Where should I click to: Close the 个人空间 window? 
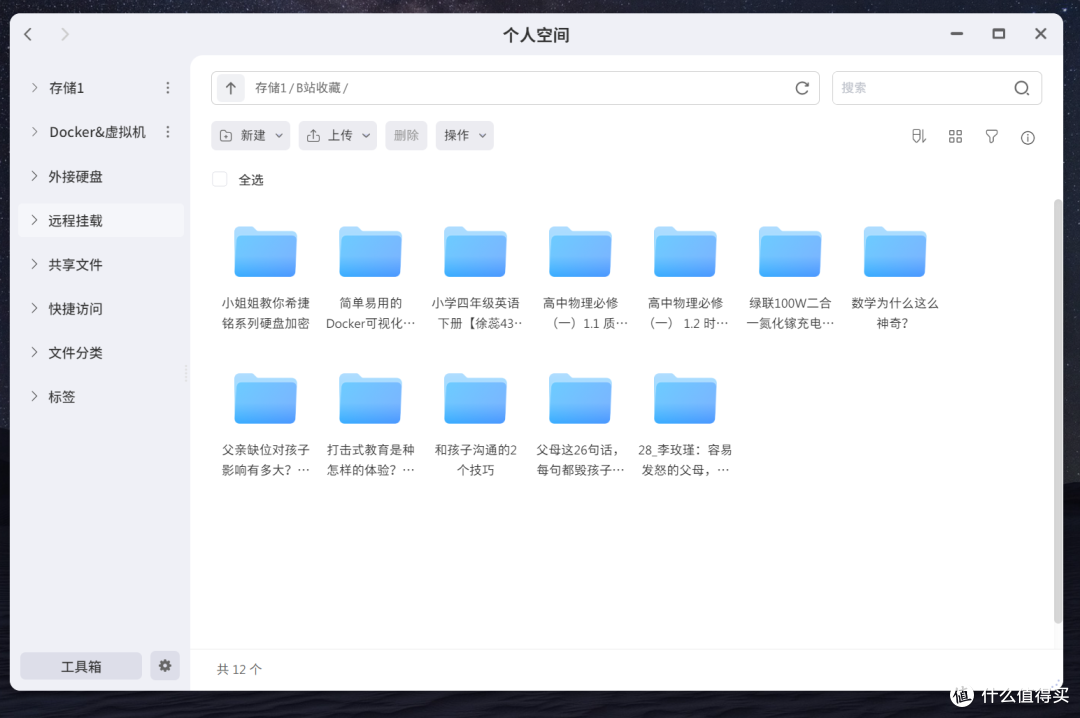1041,34
